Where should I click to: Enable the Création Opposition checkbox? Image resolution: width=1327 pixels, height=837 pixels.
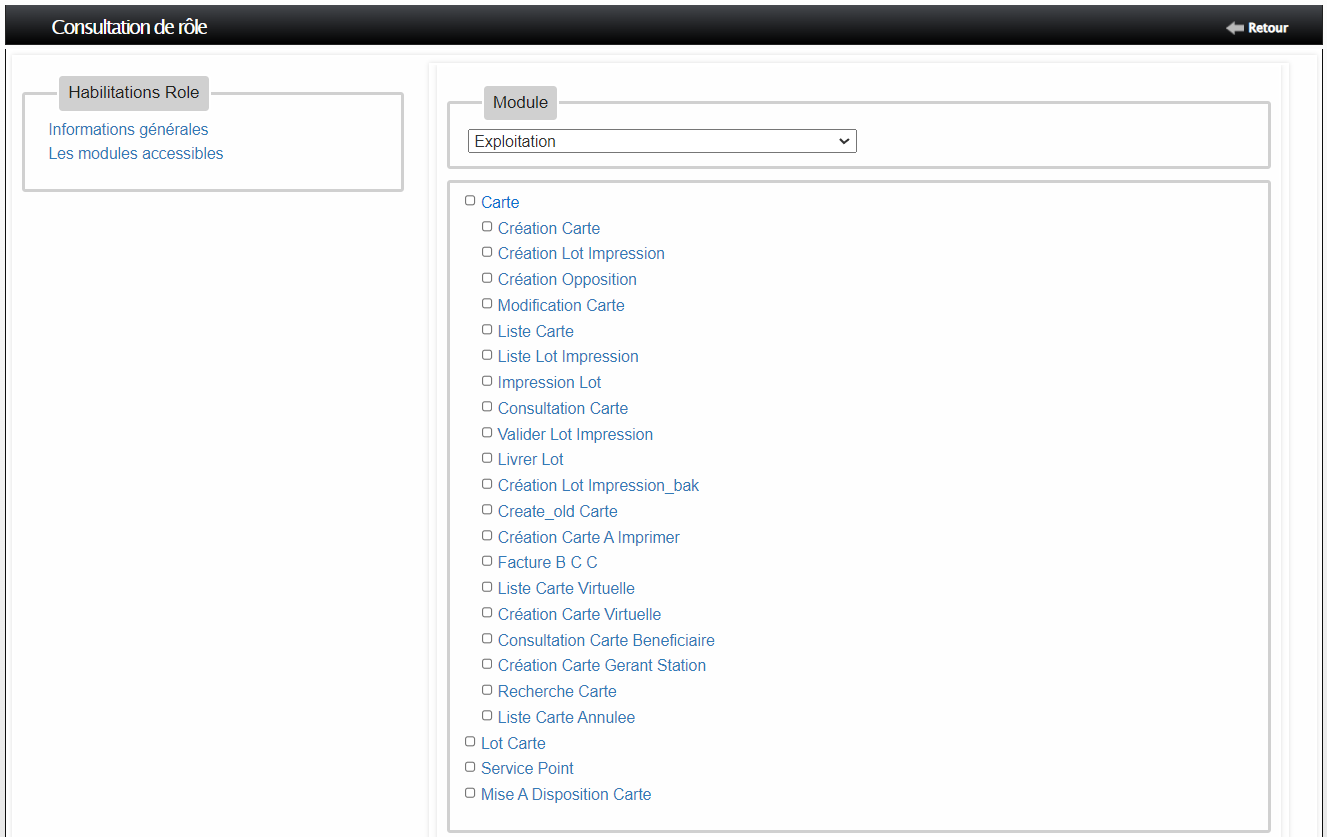click(x=487, y=278)
